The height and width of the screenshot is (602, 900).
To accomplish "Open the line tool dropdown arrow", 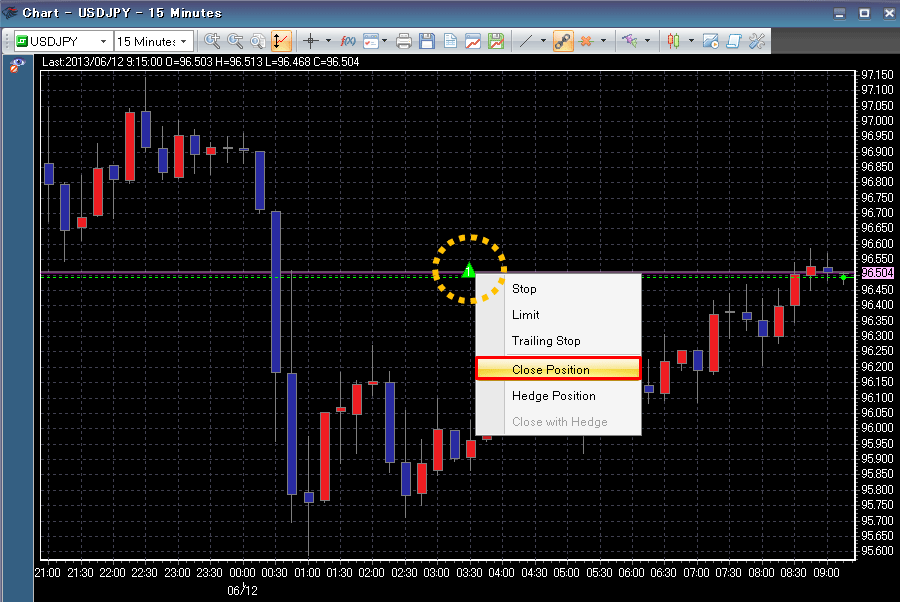I will (543, 41).
